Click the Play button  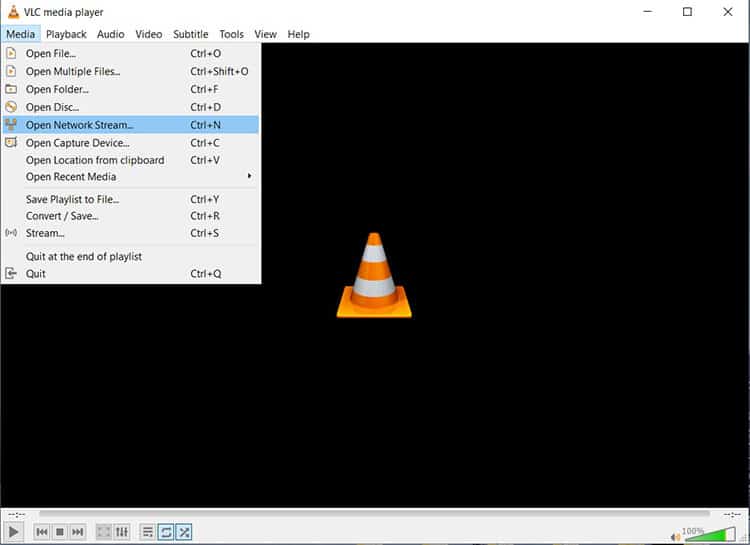pos(13,532)
